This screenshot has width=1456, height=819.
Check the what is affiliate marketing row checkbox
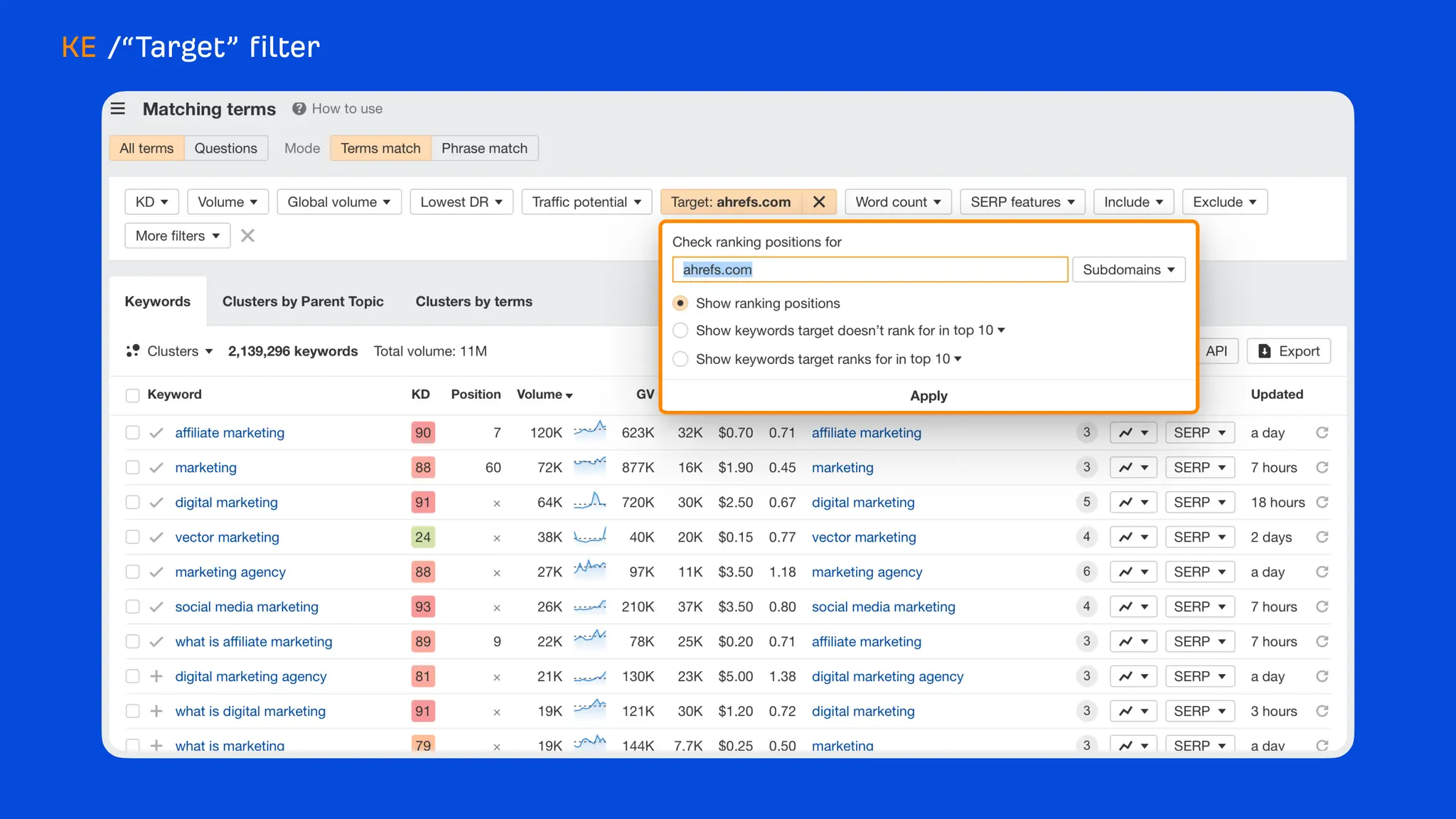(132, 641)
